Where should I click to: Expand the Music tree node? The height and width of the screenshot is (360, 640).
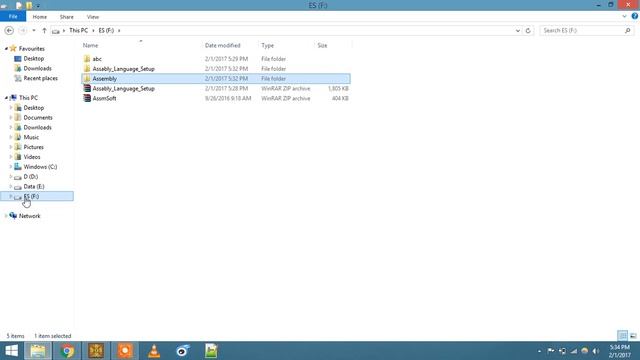click(x=11, y=137)
